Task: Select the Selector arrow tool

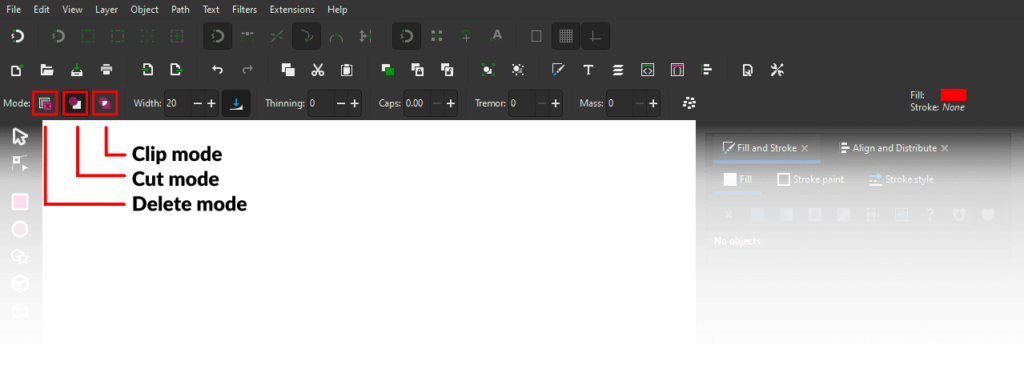Action: [x=20, y=137]
